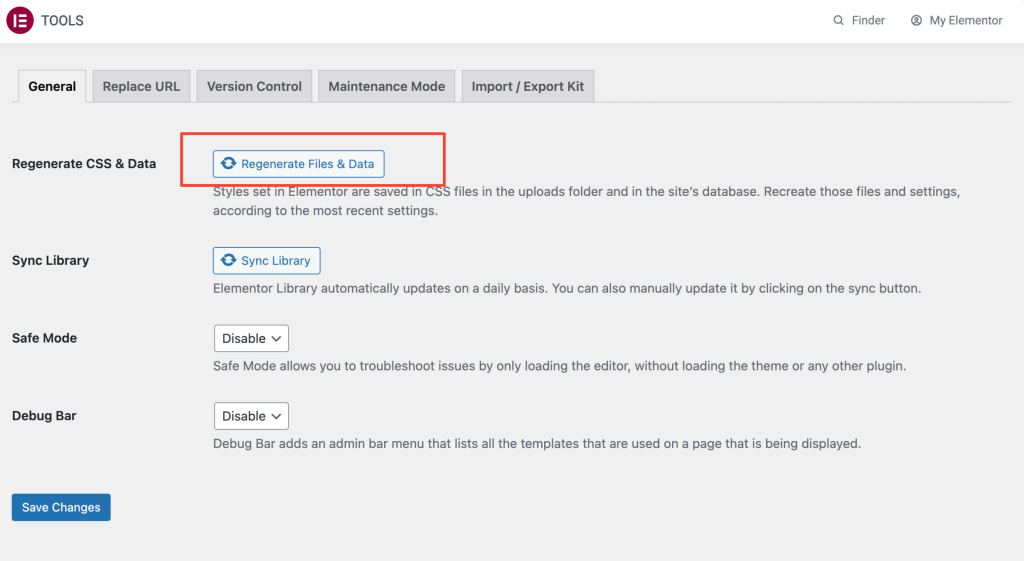Click the TOOLS page title
Image resolution: width=1024 pixels, height=561 pixels.
62,20
